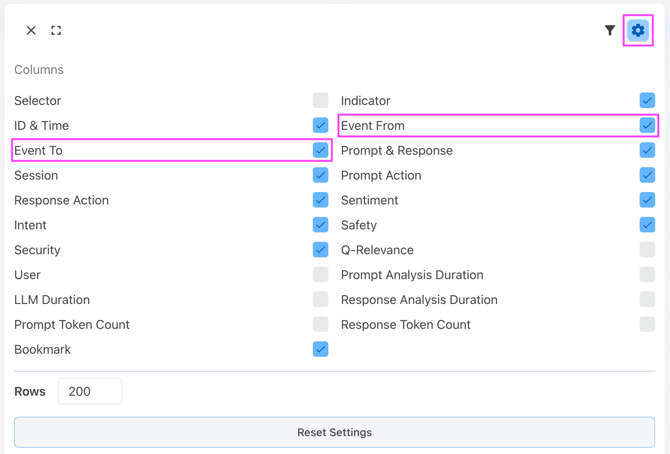Uncheck the Indicator column
The image size is (670, 454).
(x=647, y=100)
